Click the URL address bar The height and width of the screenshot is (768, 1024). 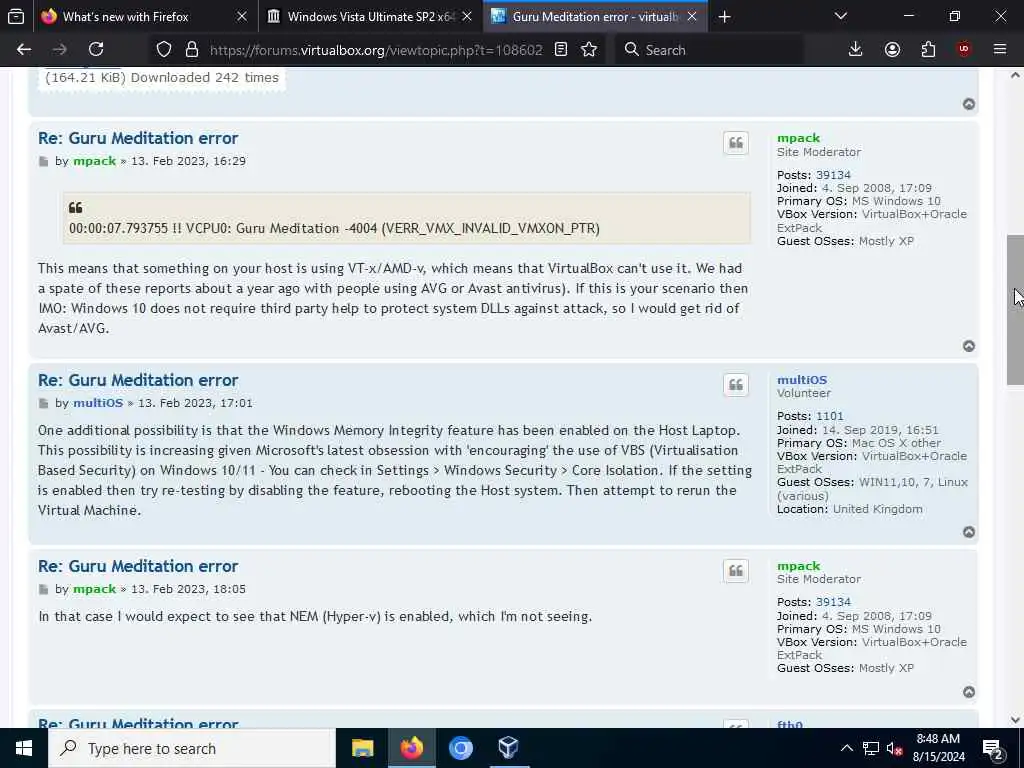pyautogui.click(x=376, y=50)
